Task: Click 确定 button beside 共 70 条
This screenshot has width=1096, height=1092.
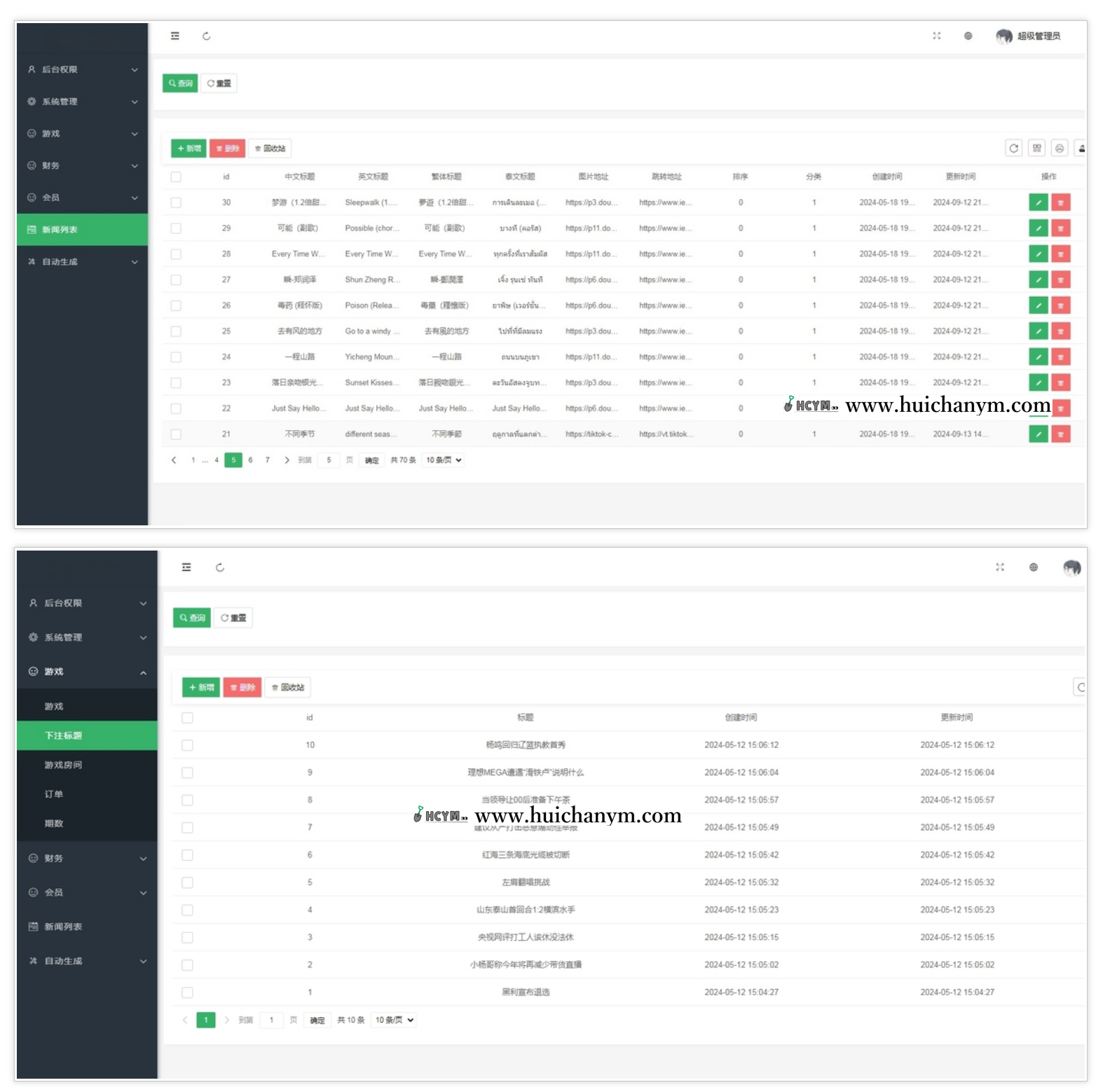Action: 371,460
